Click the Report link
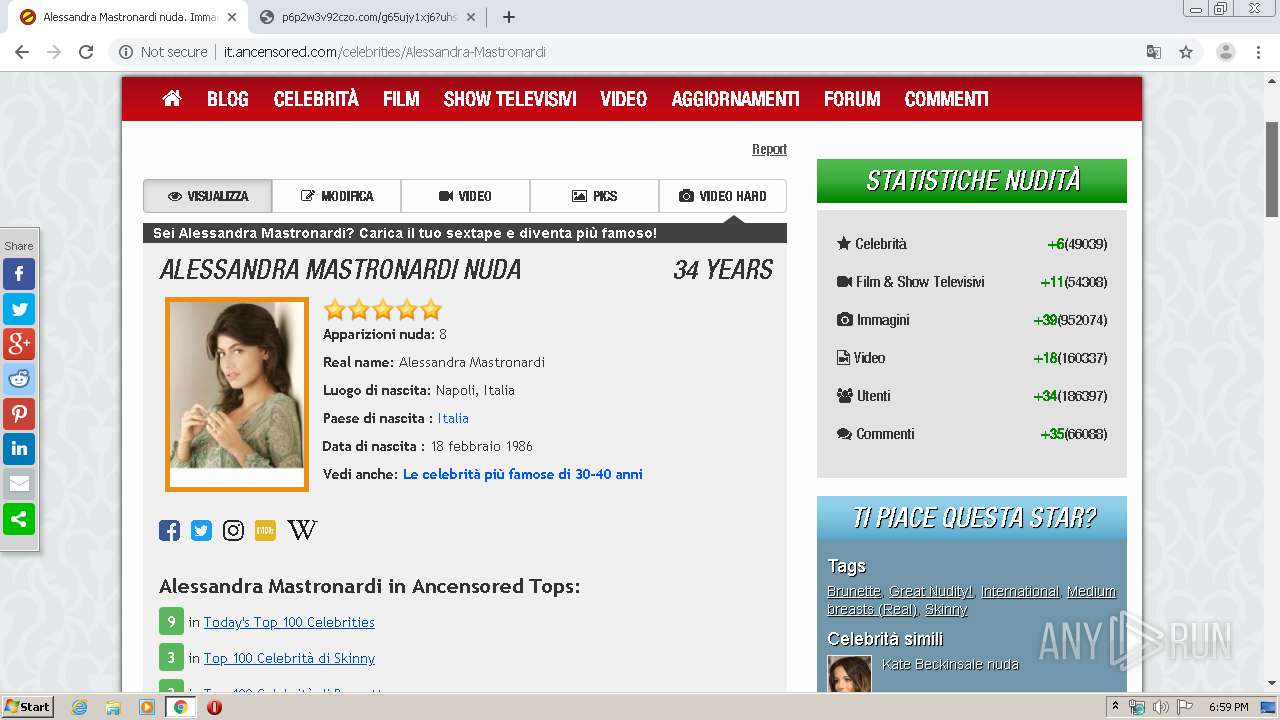Screen dimensions: 1280x720 [769, 149]
